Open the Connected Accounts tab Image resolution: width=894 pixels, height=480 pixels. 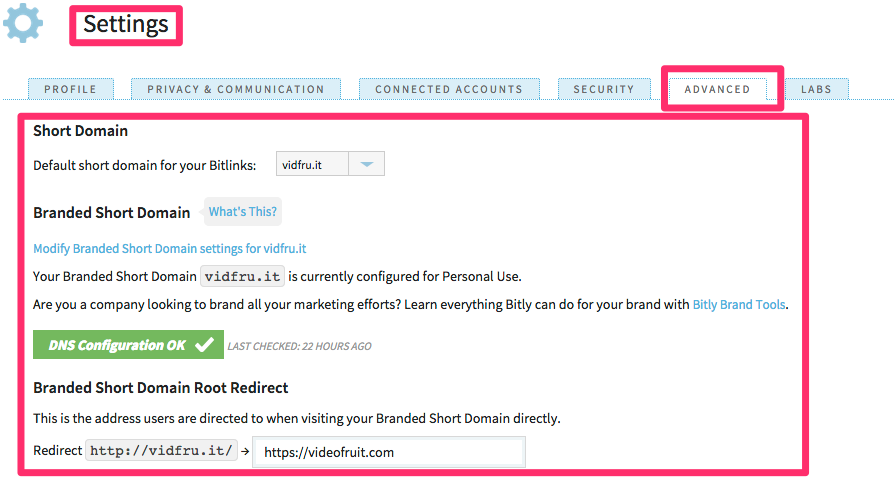(449, 89)
